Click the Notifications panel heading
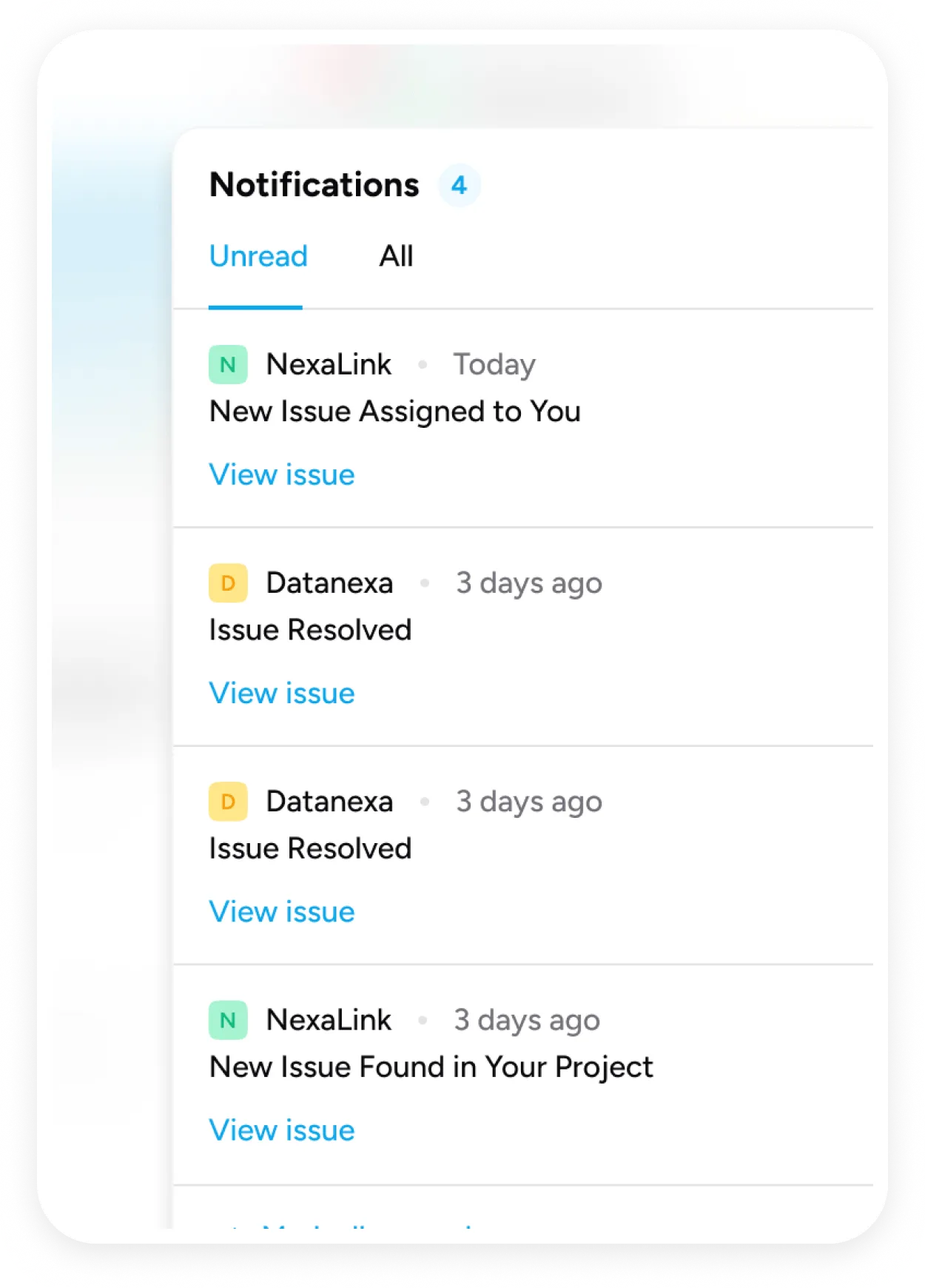 coord(314,185)
